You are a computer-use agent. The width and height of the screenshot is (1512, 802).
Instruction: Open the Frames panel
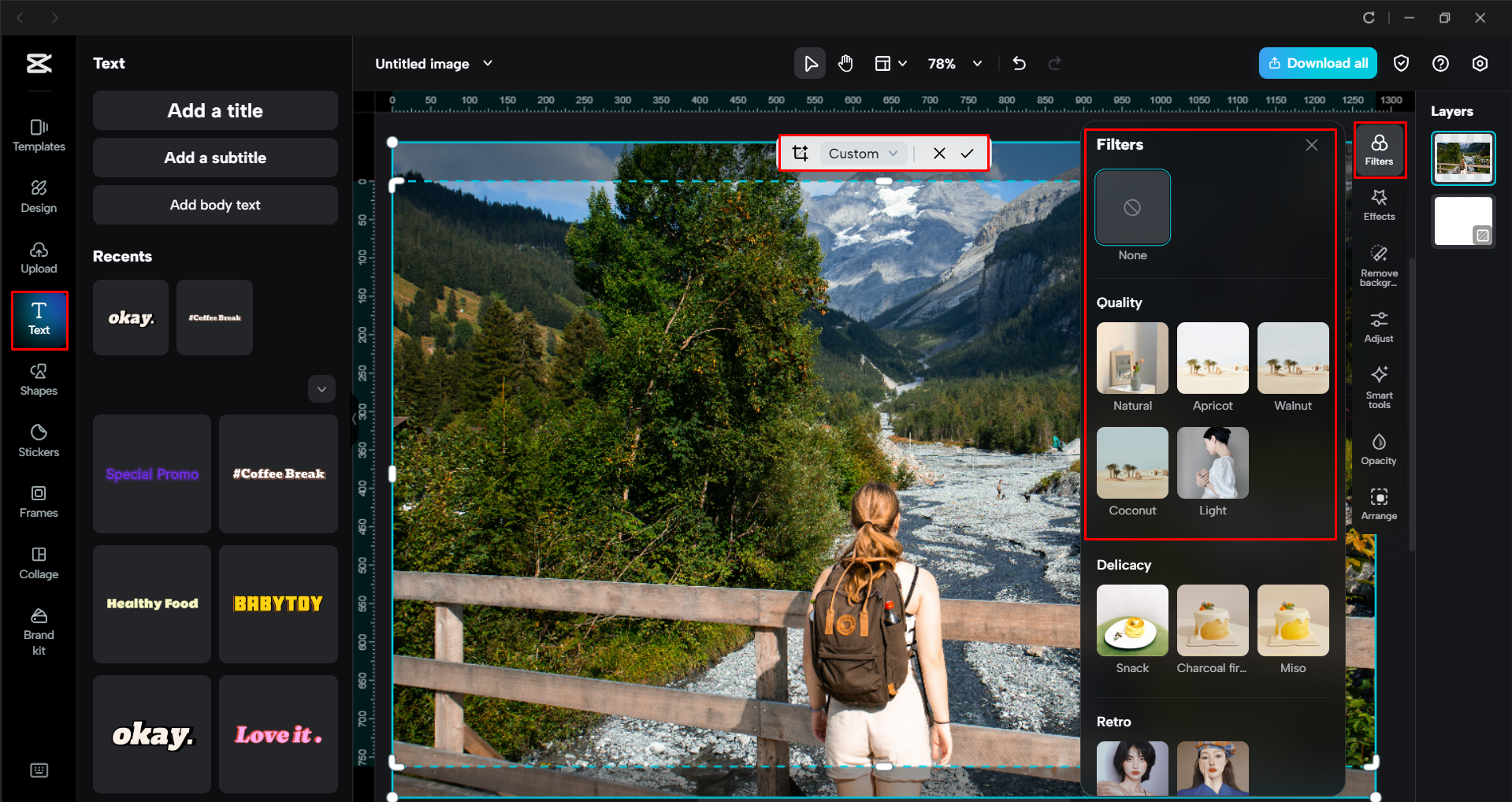[x=38, y=503]
